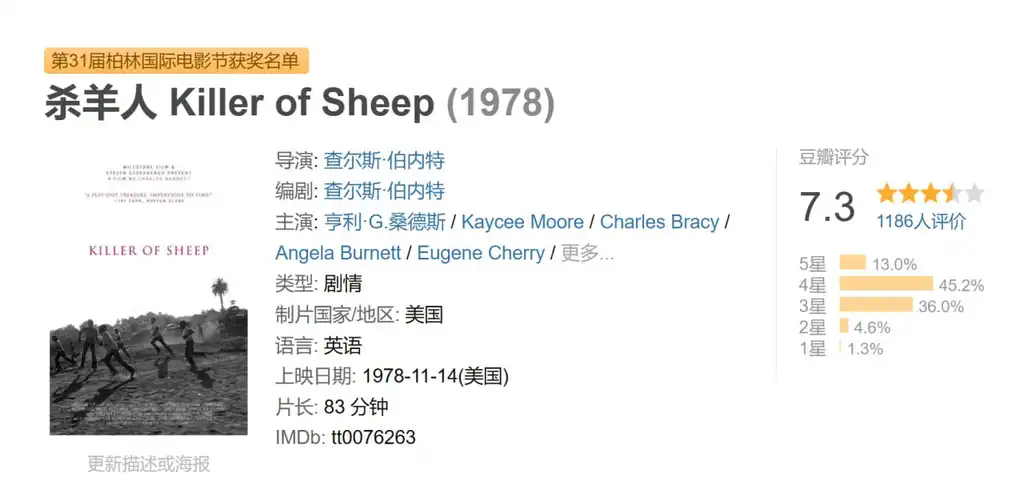Click the 5星 rating bar

point(852,263)
